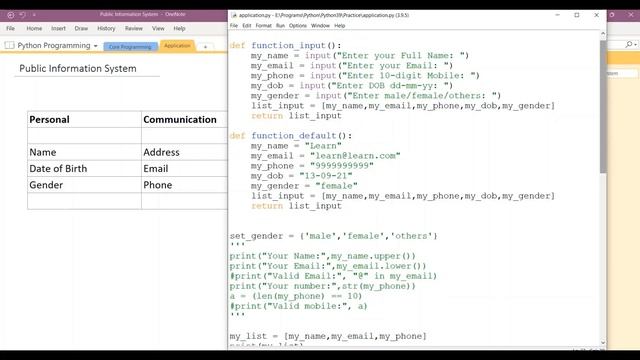This screenshot has height=360, width=640.
Task: Open View tab in OneNote
Action: [158, 29]
